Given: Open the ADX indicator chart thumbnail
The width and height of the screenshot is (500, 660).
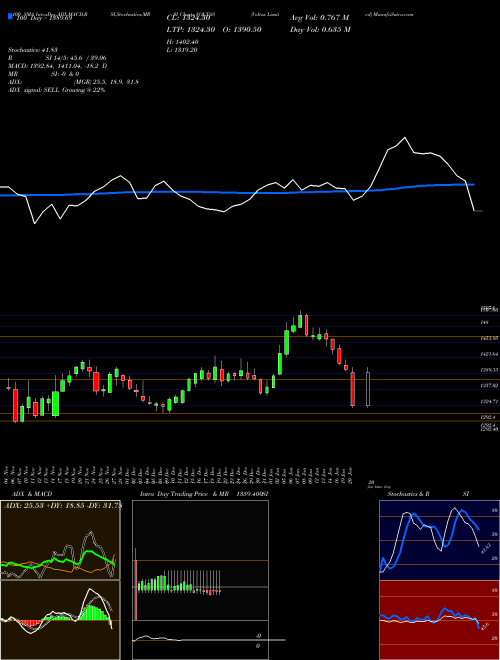Looking at the screenshot, I should click(60, 540).
